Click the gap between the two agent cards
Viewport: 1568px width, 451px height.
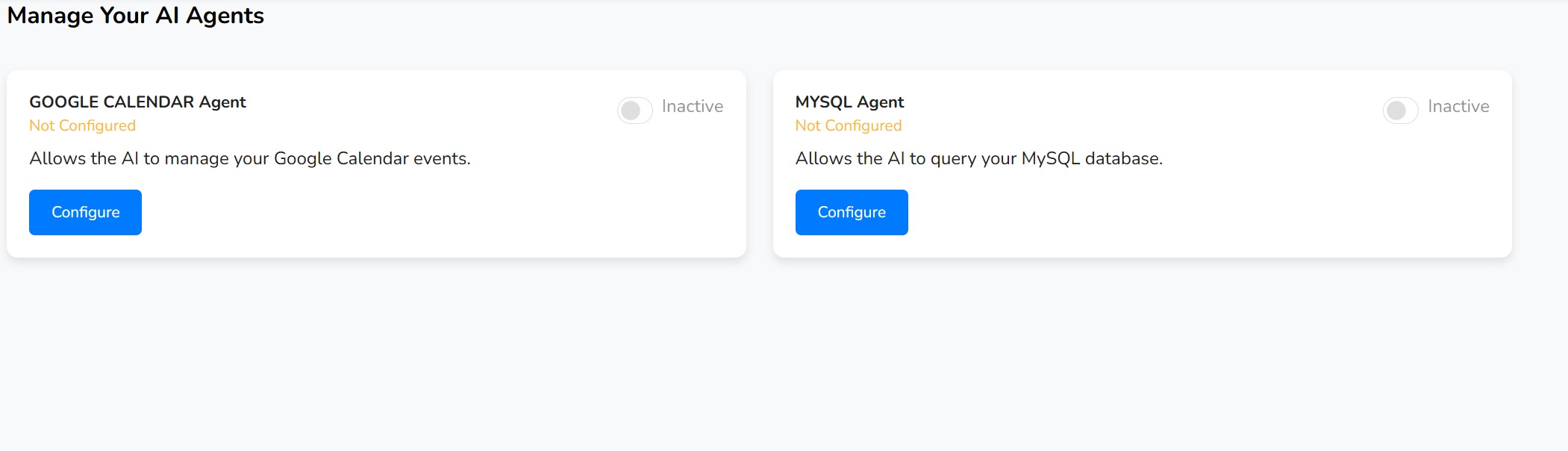click(x=760, y=164)
